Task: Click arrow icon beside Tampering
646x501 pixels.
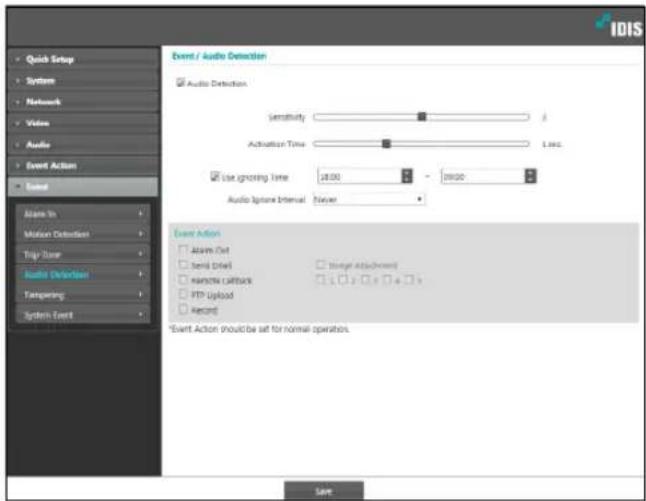Action: 140,294
